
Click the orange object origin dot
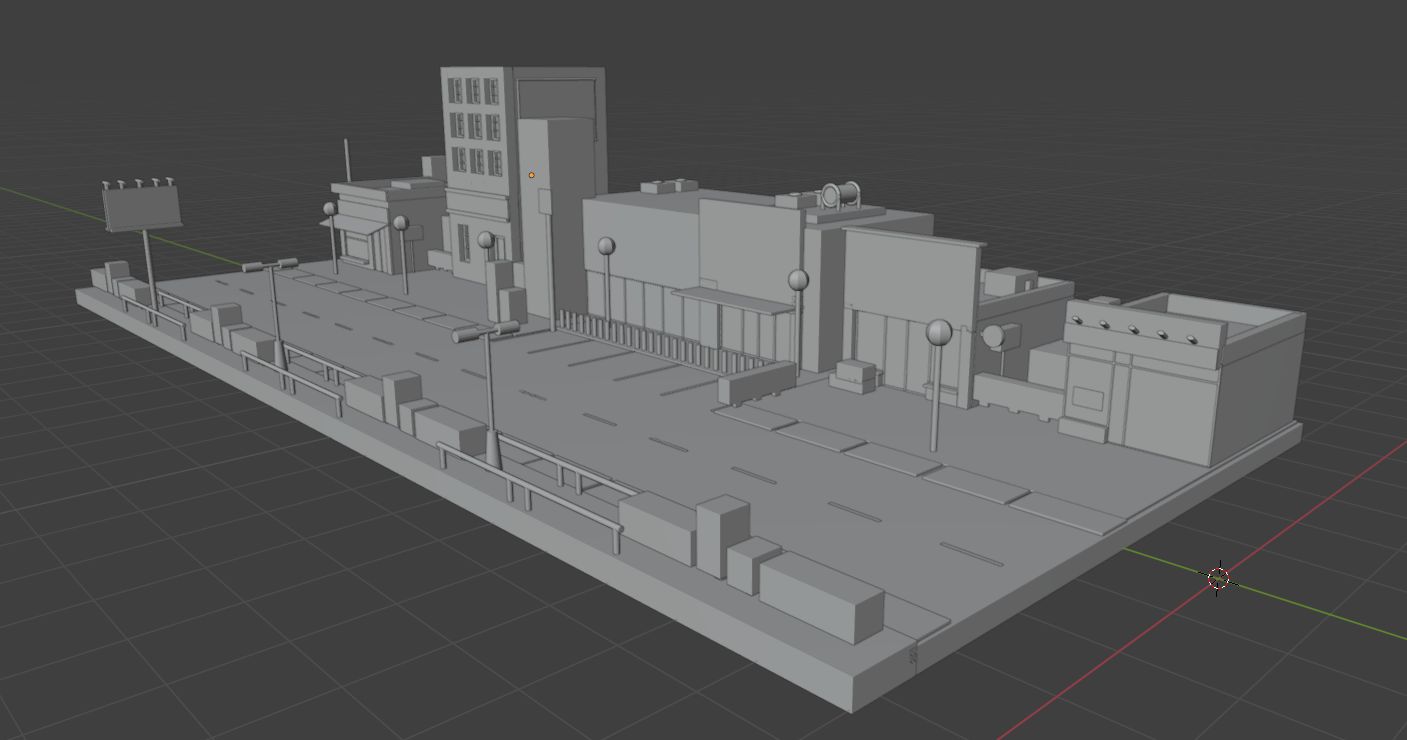pos(532,176)
